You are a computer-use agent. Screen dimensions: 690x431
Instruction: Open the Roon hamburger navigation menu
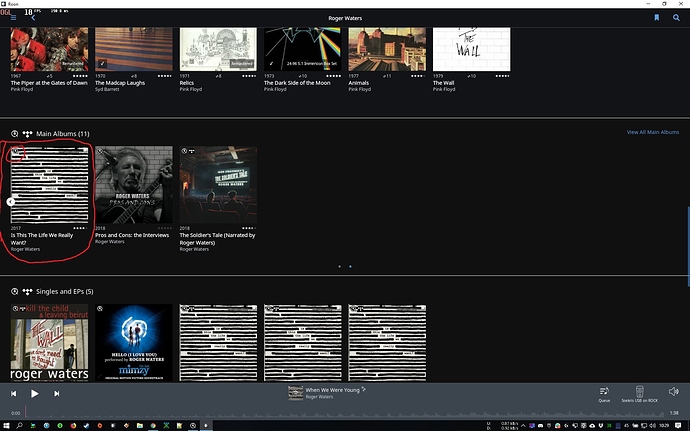pos(14,18)
